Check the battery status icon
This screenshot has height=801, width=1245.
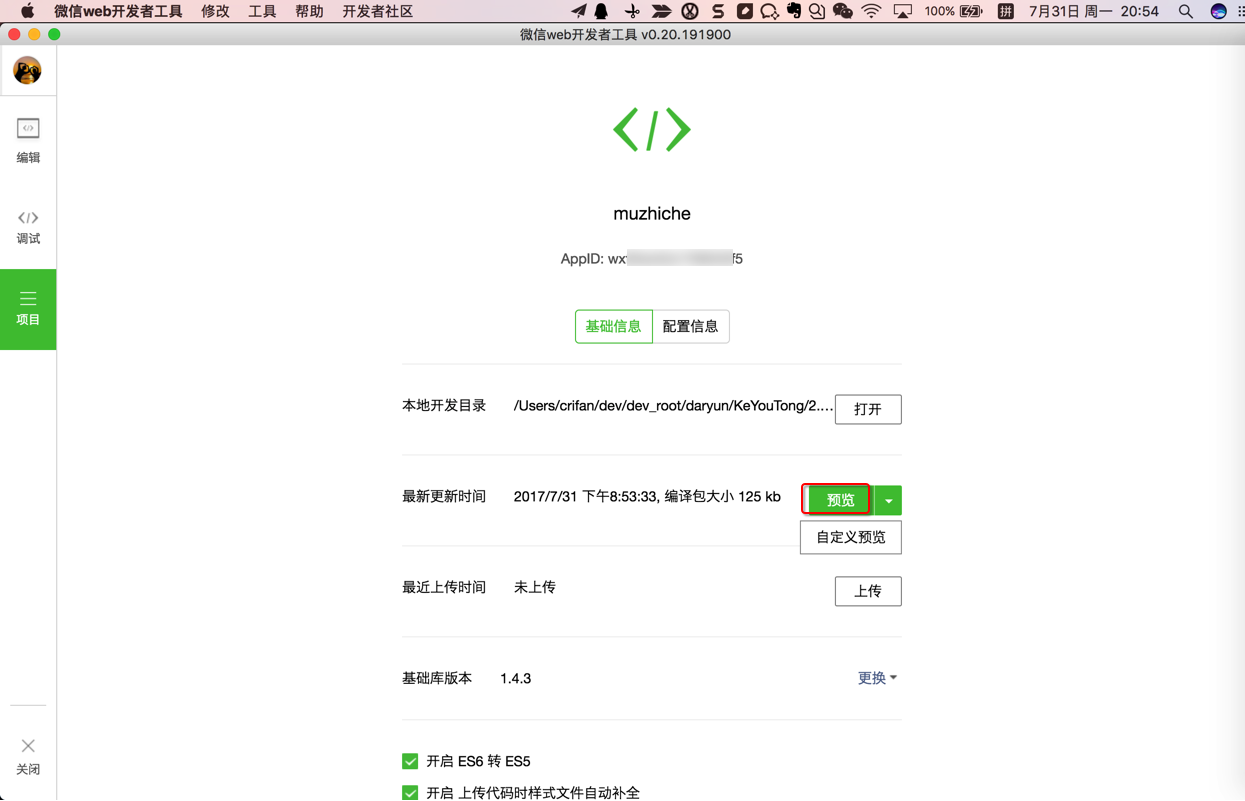click(x=971, y=11)
